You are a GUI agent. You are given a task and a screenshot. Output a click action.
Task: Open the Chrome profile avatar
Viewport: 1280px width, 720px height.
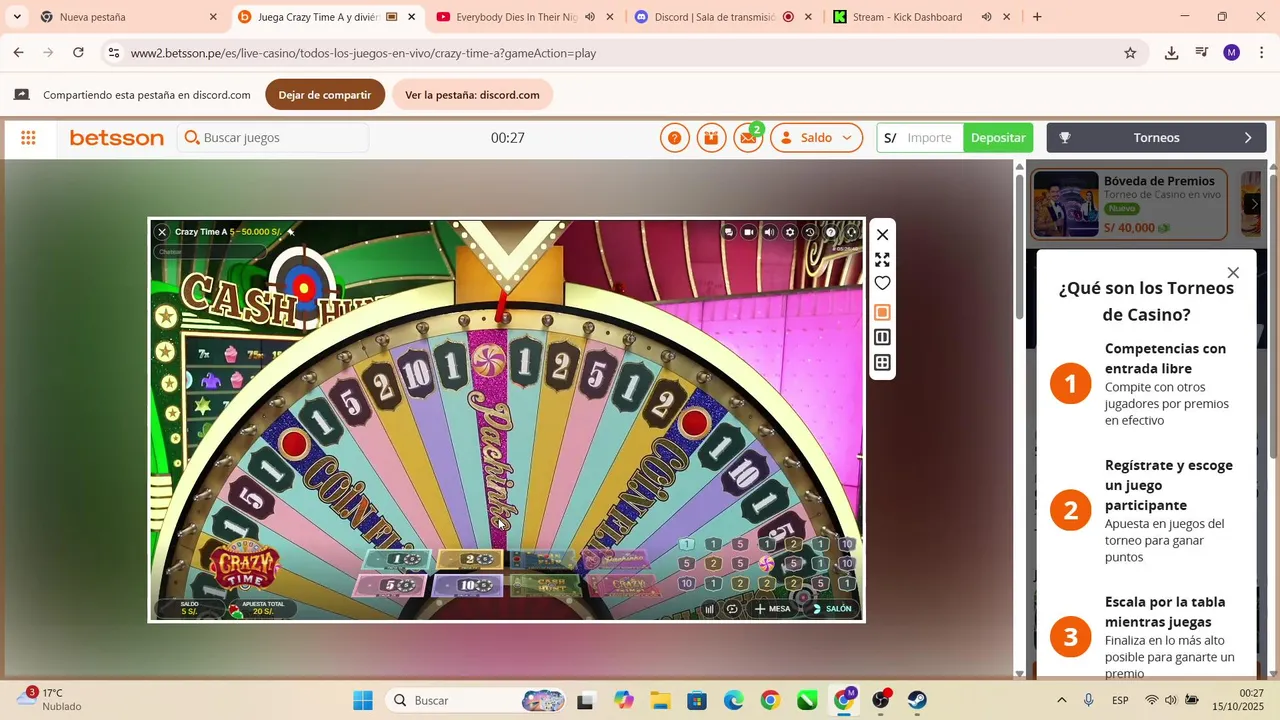click(1232, 53)
